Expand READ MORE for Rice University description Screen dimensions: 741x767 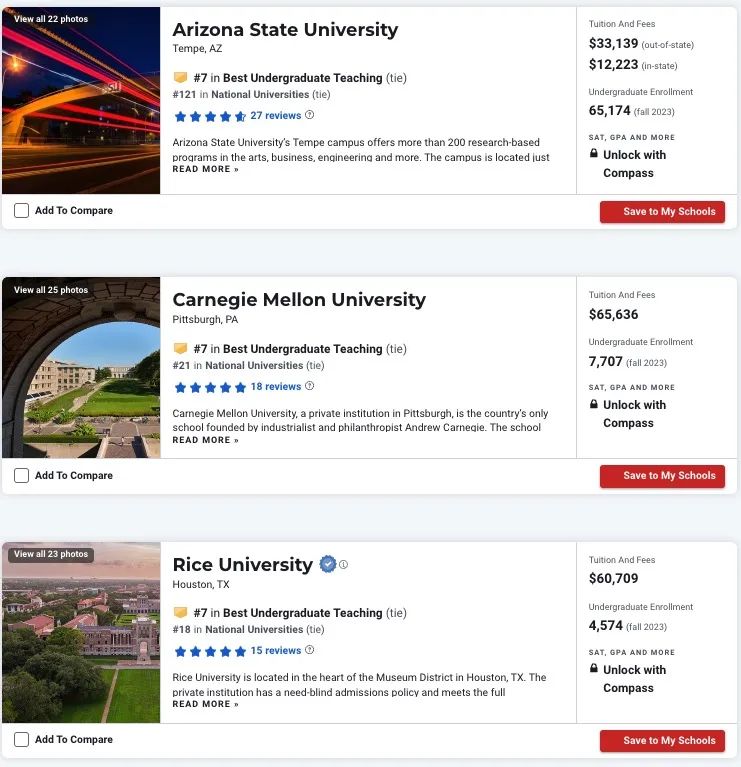click(205, 704)
